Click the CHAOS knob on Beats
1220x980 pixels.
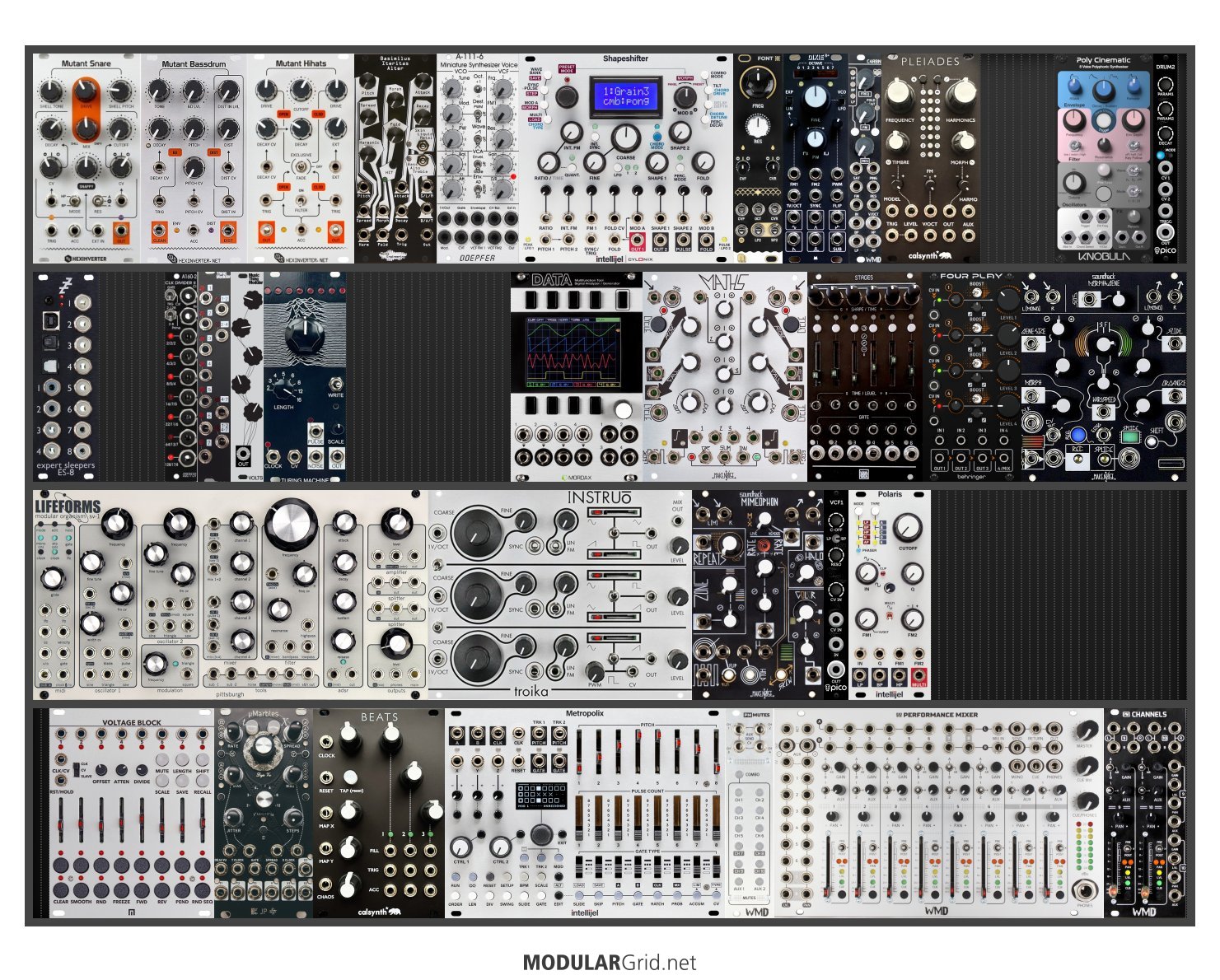pyautogui.click(x=350, y=885)
